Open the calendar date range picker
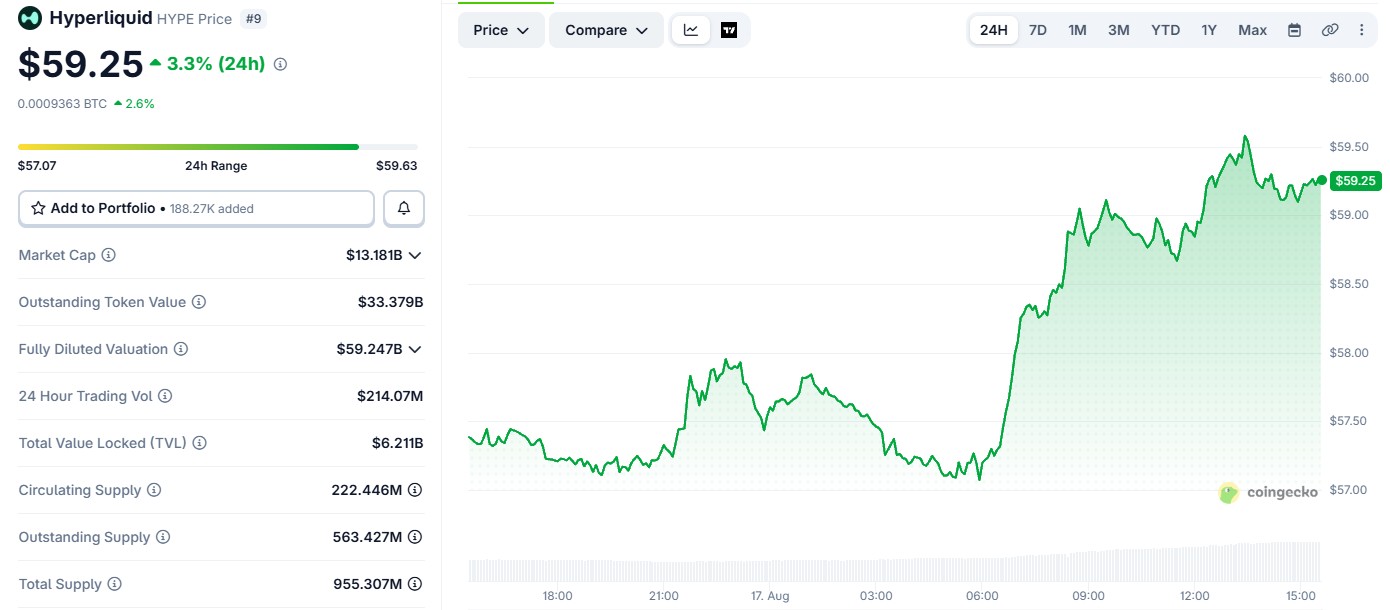The width and height of the screenshot is (1390, 610). [x=1294, y=30]
